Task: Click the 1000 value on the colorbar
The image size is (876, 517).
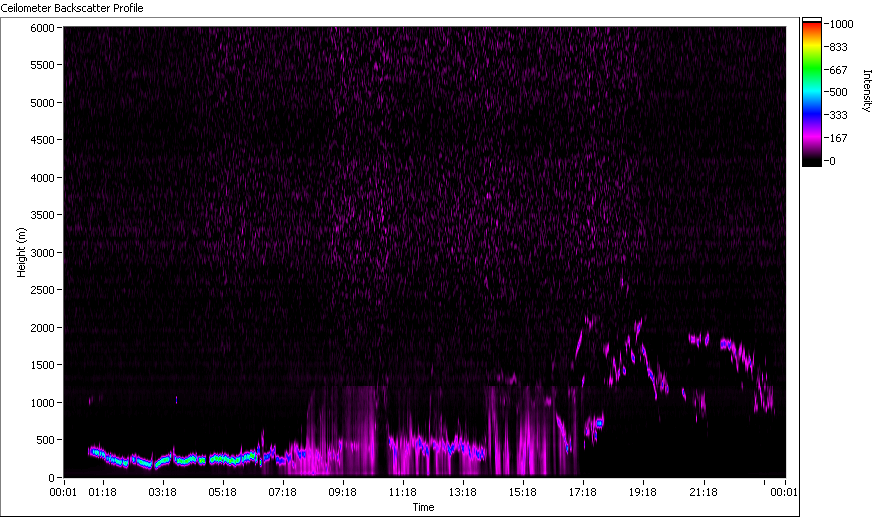Action: click(841, 24)
